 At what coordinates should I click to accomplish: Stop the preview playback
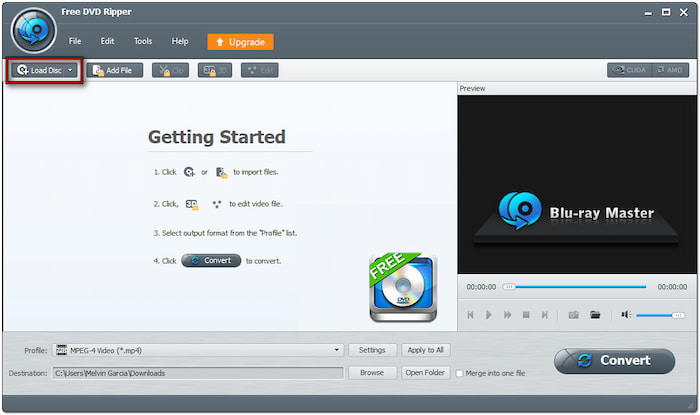[x=525, y=315]
